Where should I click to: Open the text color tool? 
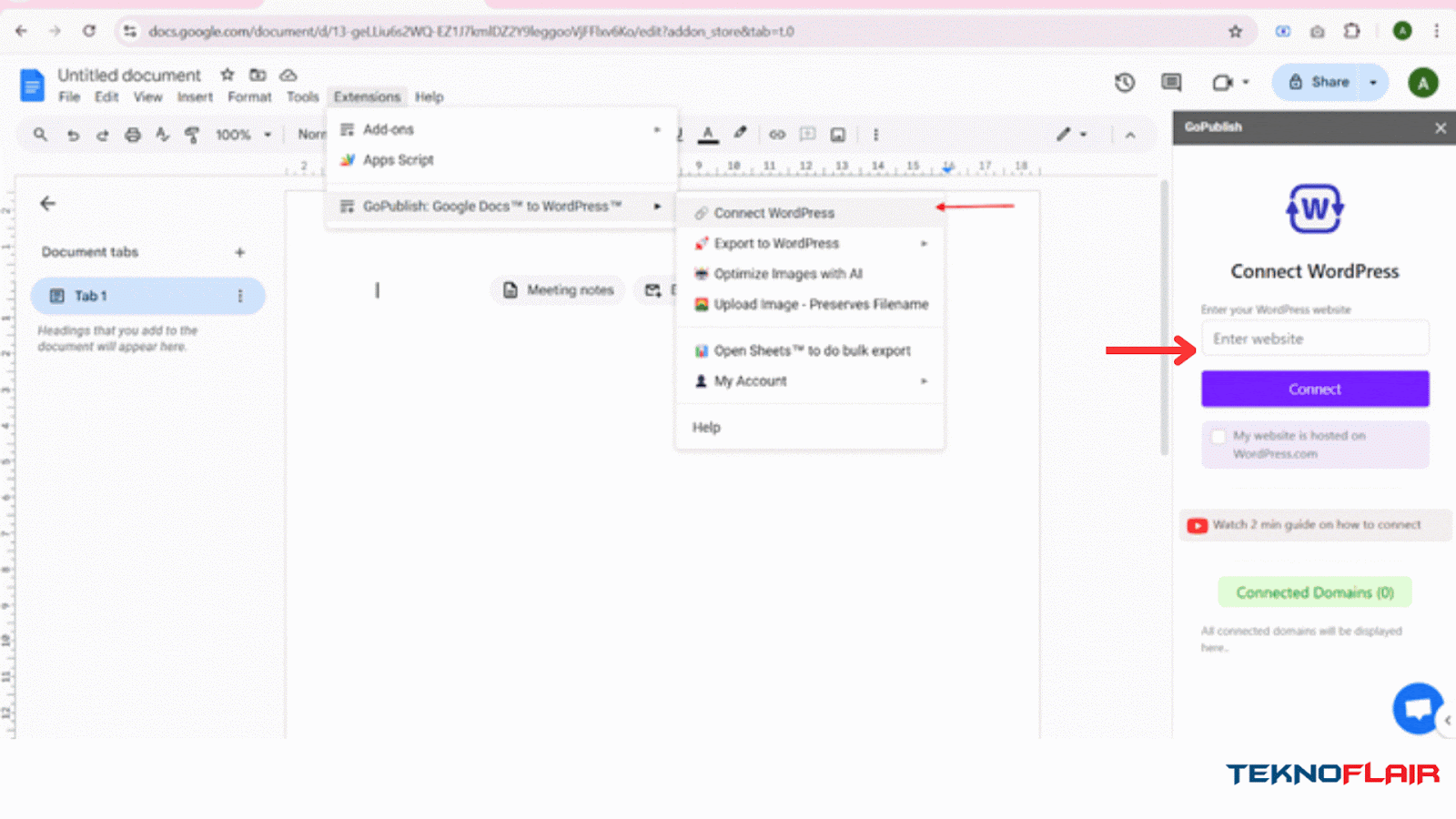click(708, 135)
